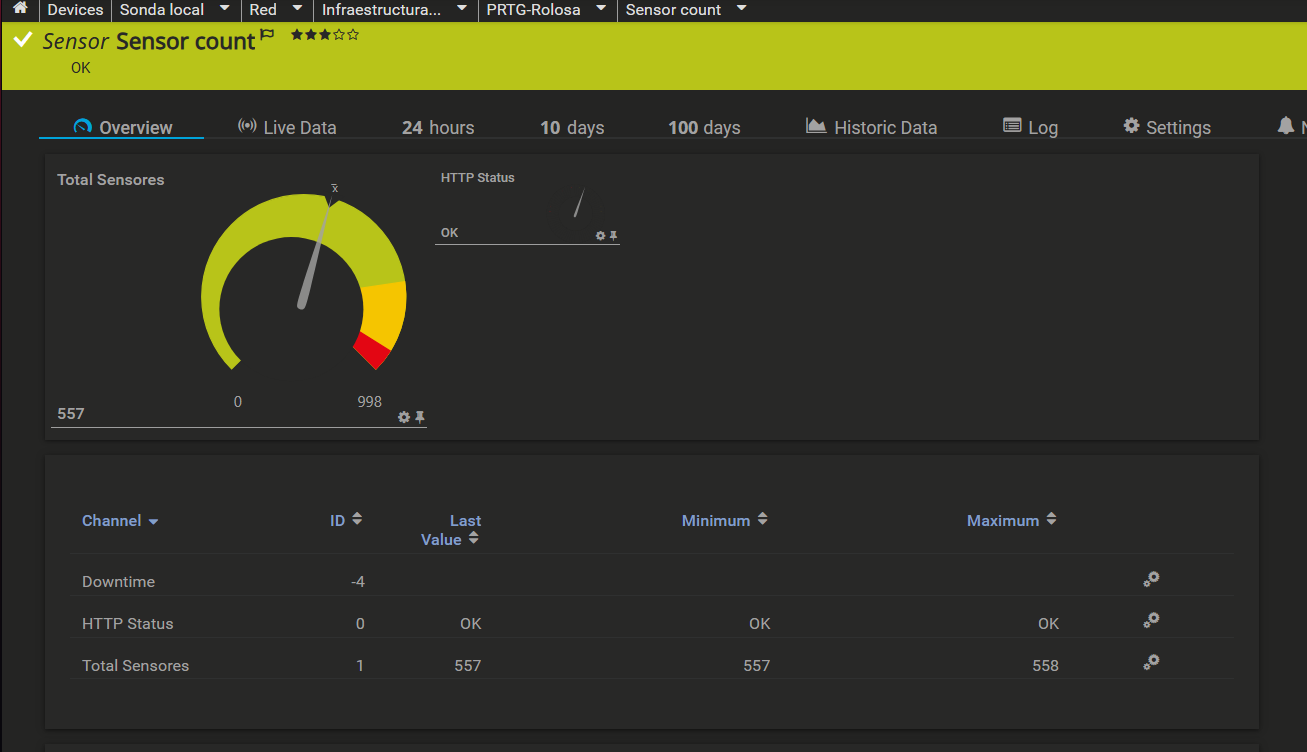Open settings gear for Total Sensores gauge
The height and width of the screenshot is (752, 1307).
pyautogui.click(x=404, y=417)
